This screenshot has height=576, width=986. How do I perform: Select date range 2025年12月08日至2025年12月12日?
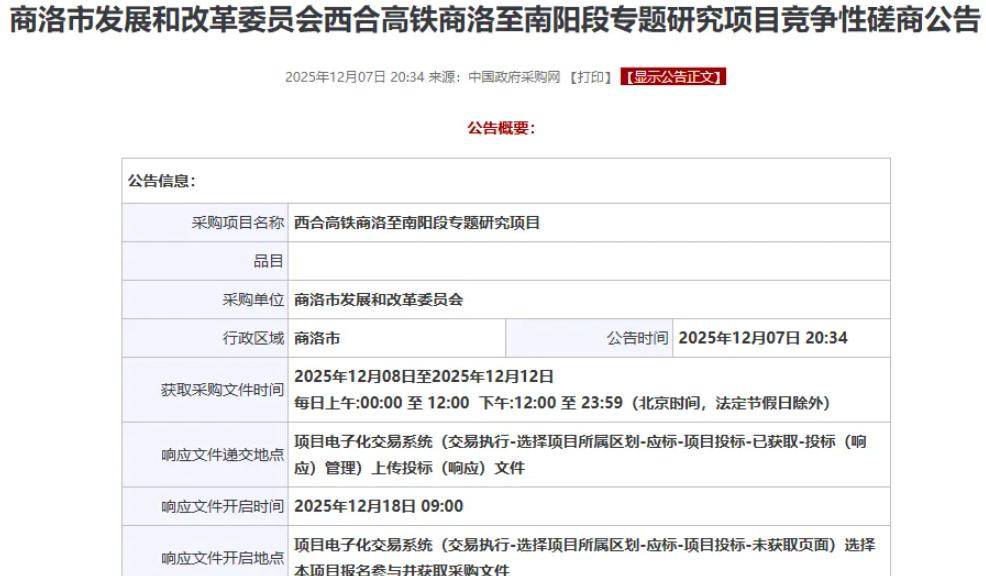(x=424, y=377)
